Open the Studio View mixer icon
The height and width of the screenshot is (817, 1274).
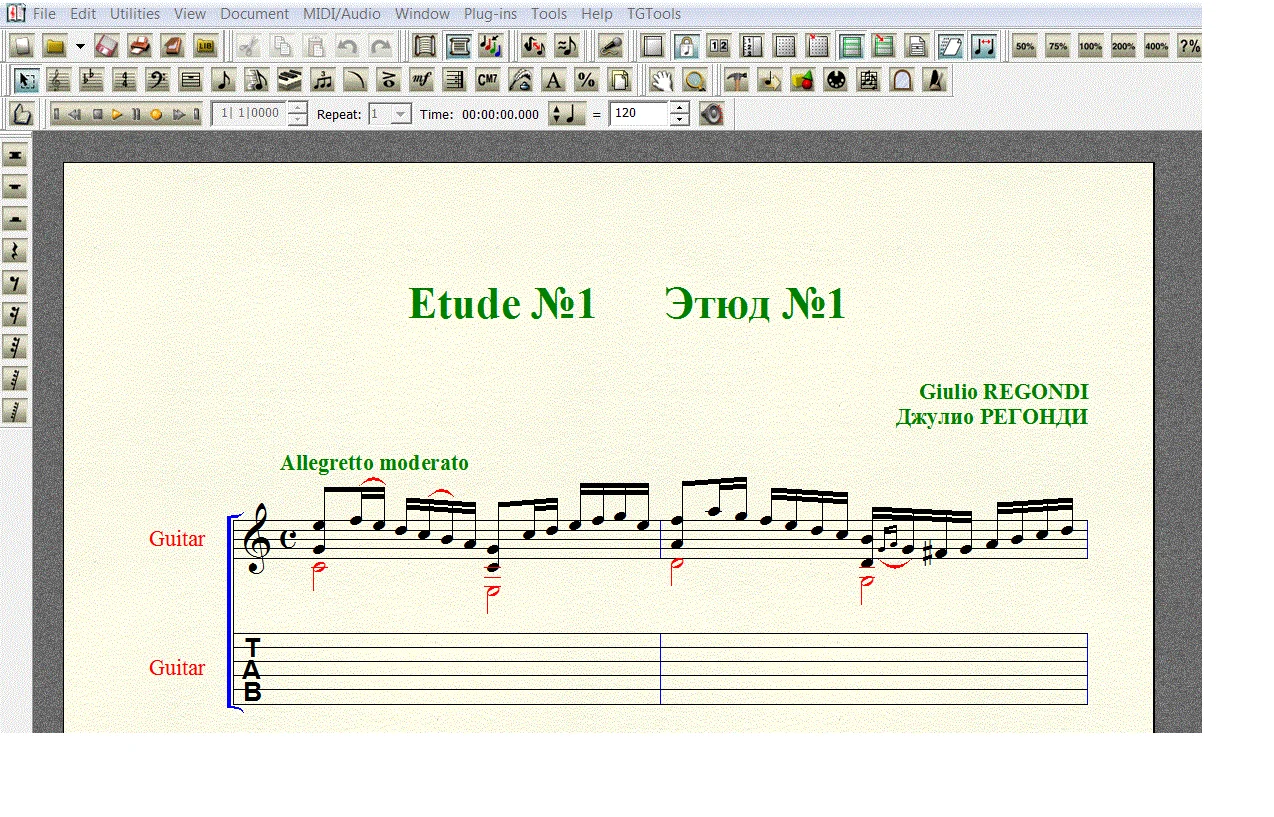[x=490, y=46]
